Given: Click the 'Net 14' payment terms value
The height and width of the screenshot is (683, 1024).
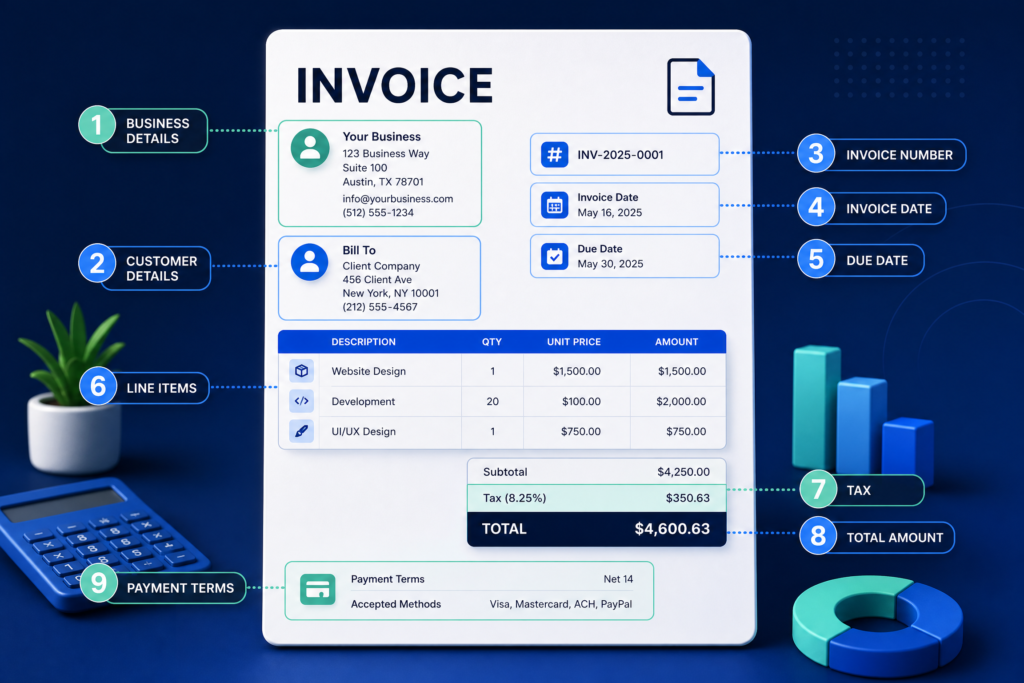Looking at the screenshot, I should point(618,579).
